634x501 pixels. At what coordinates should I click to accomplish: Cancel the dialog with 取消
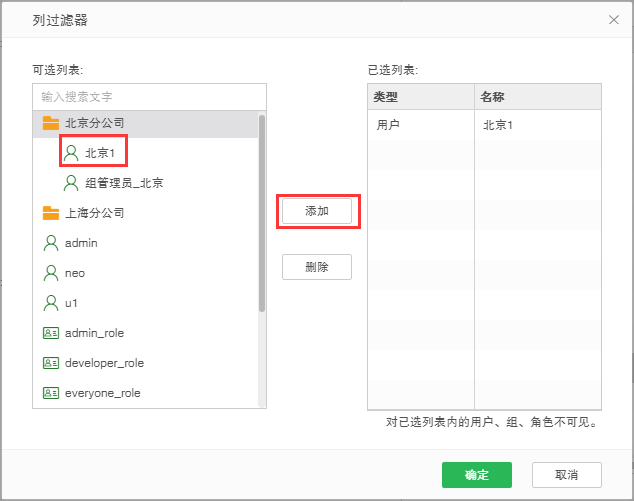click(x=567, y=475)
